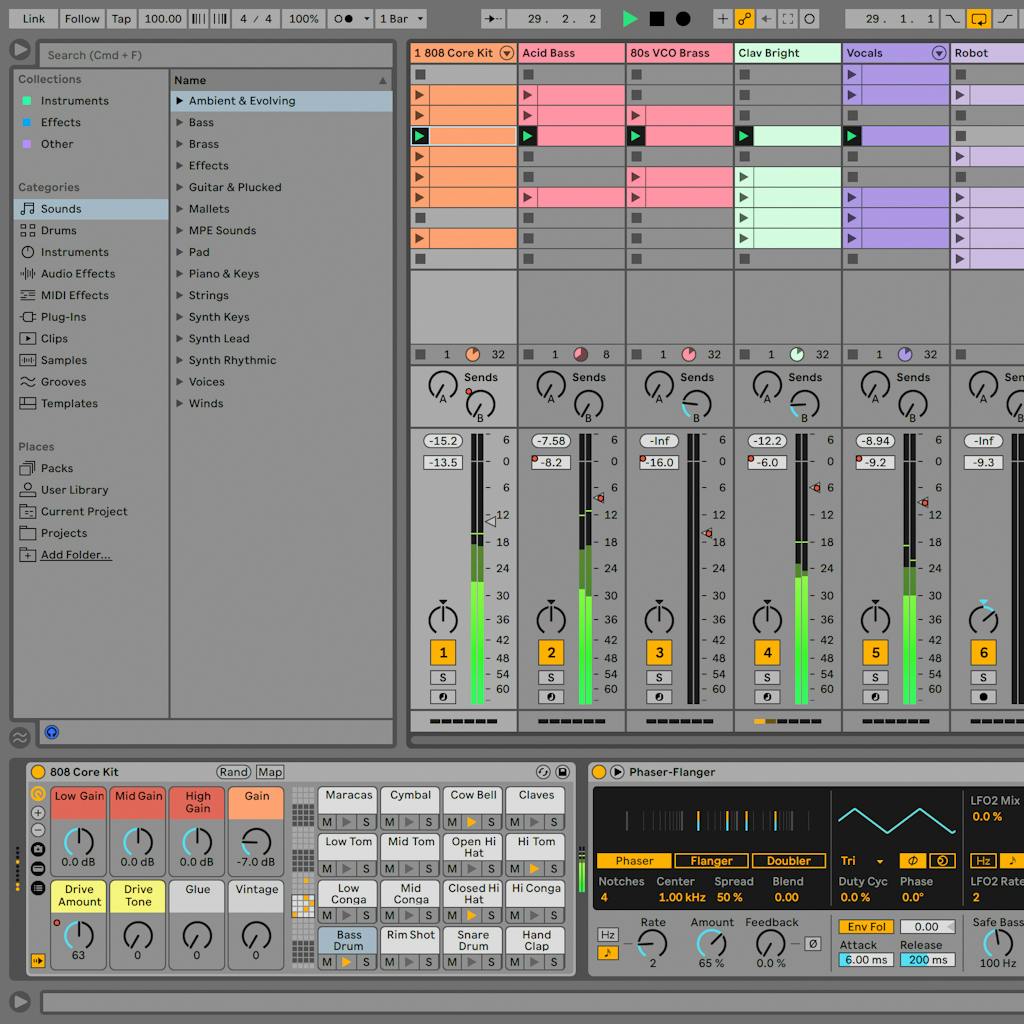Click the green Play button in transport

tap(630, 19)
